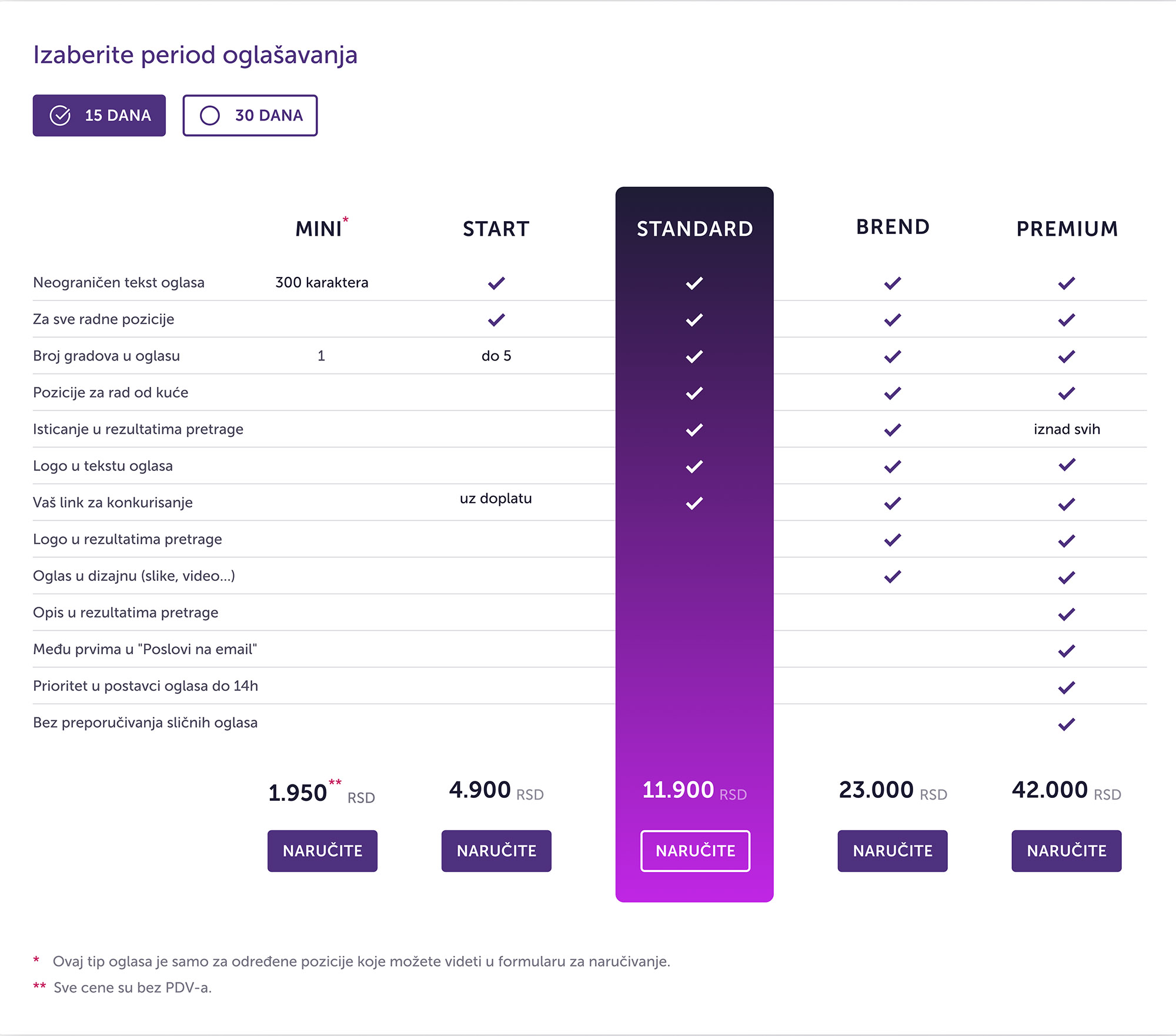
Task: Select the 30 DANA period option
Action: point(250,115)
